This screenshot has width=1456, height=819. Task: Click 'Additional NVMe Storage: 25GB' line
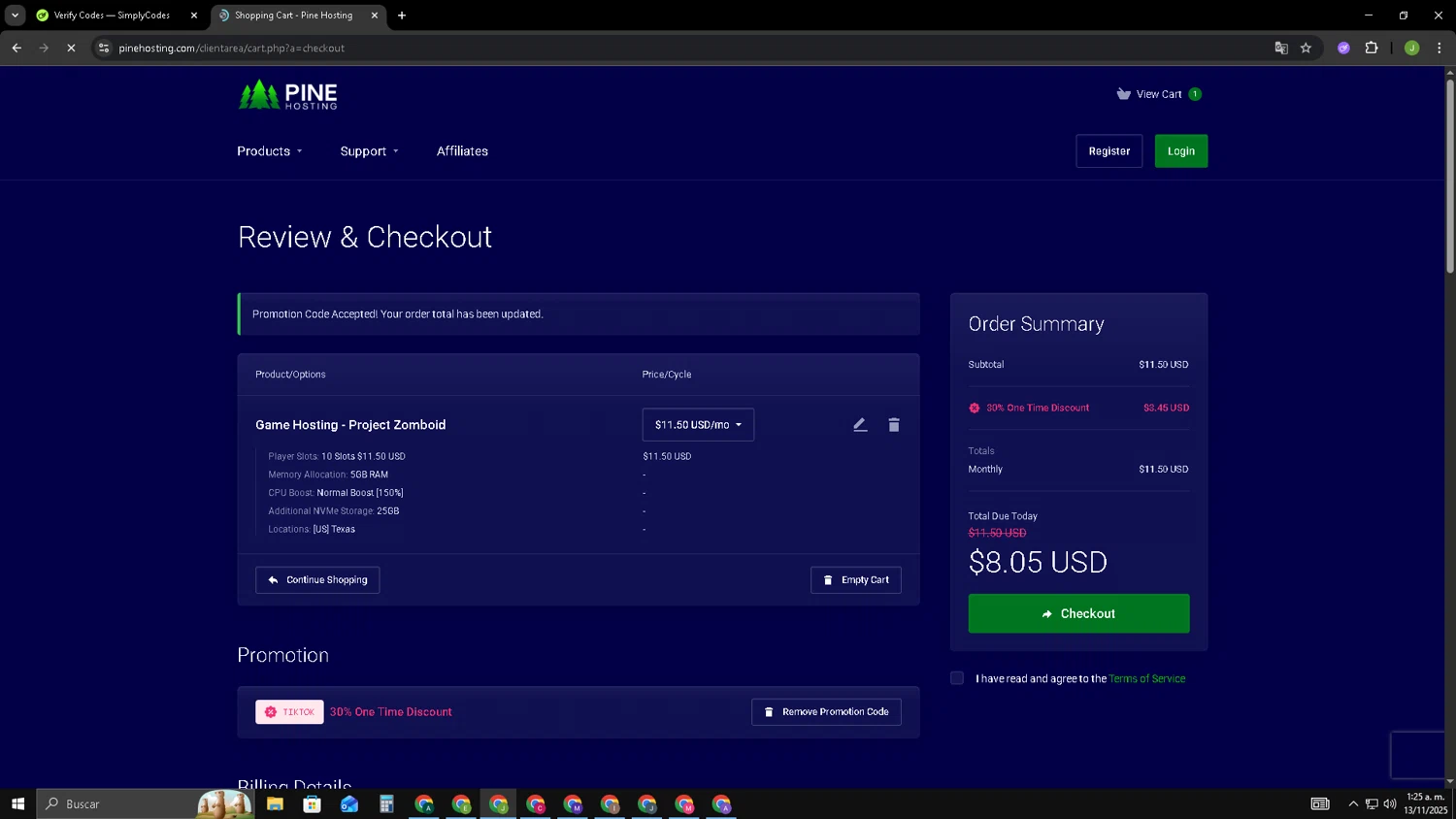click(x=334, y=511)
